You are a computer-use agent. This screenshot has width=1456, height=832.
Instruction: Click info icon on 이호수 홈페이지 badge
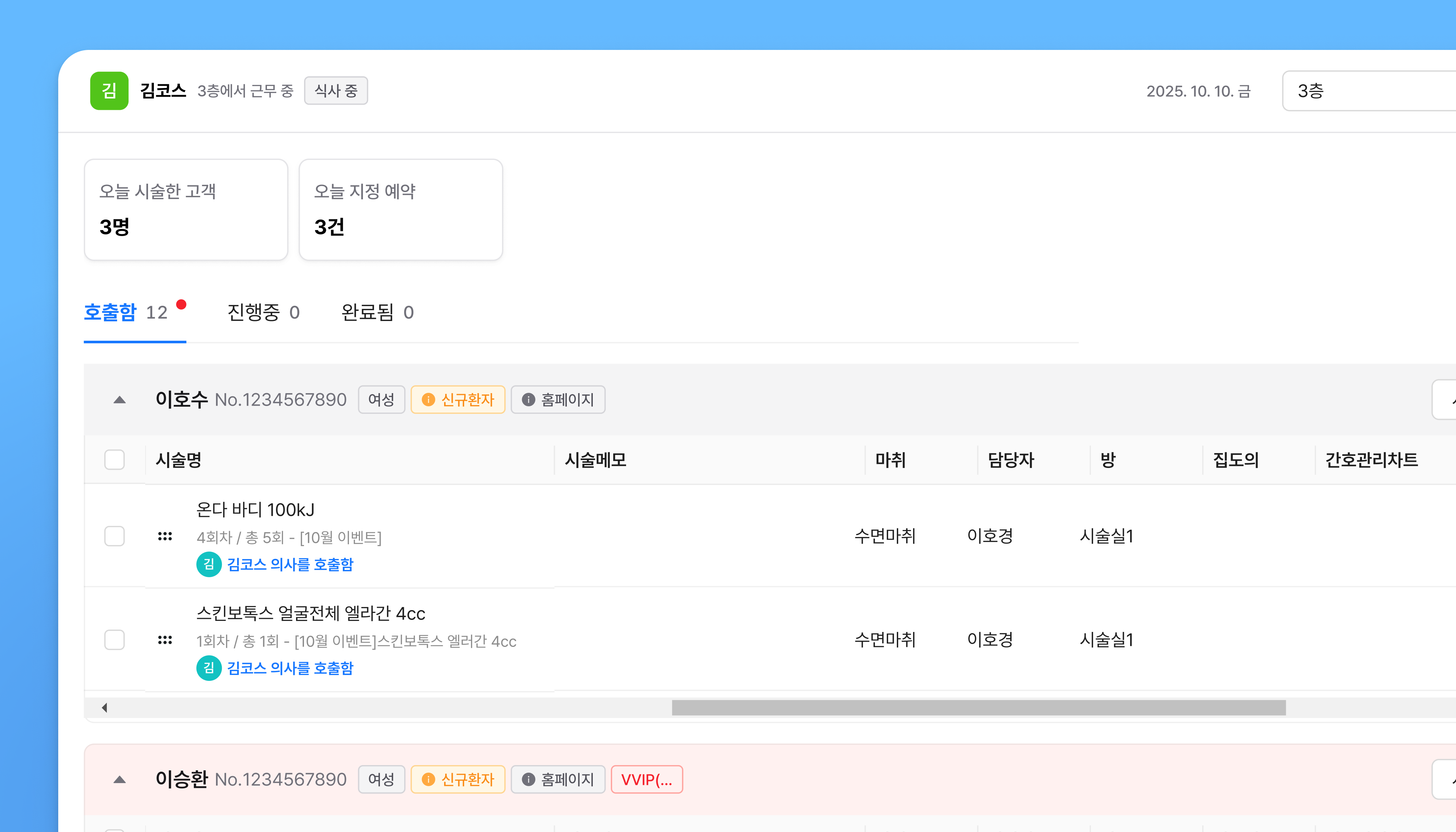pos(528,399)
